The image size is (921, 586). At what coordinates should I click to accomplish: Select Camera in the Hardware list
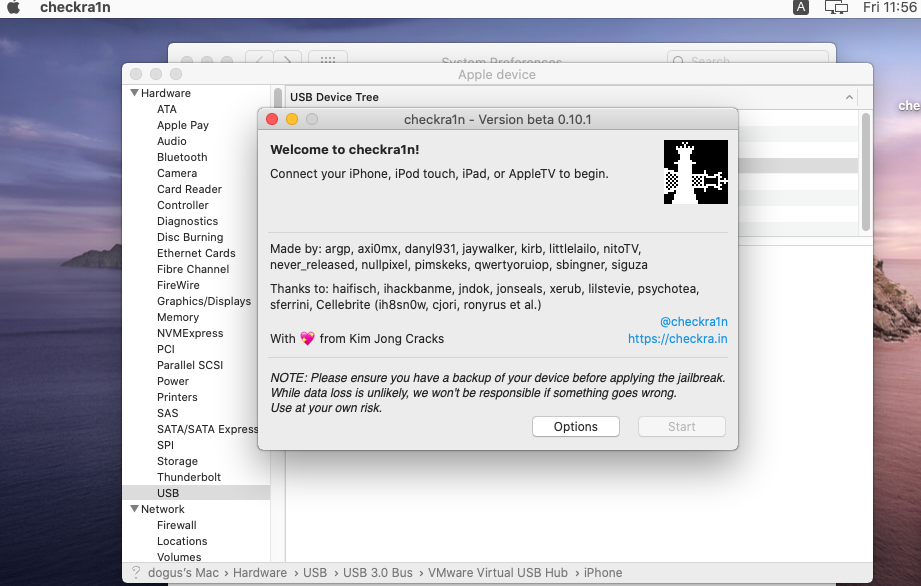(177, 173)
